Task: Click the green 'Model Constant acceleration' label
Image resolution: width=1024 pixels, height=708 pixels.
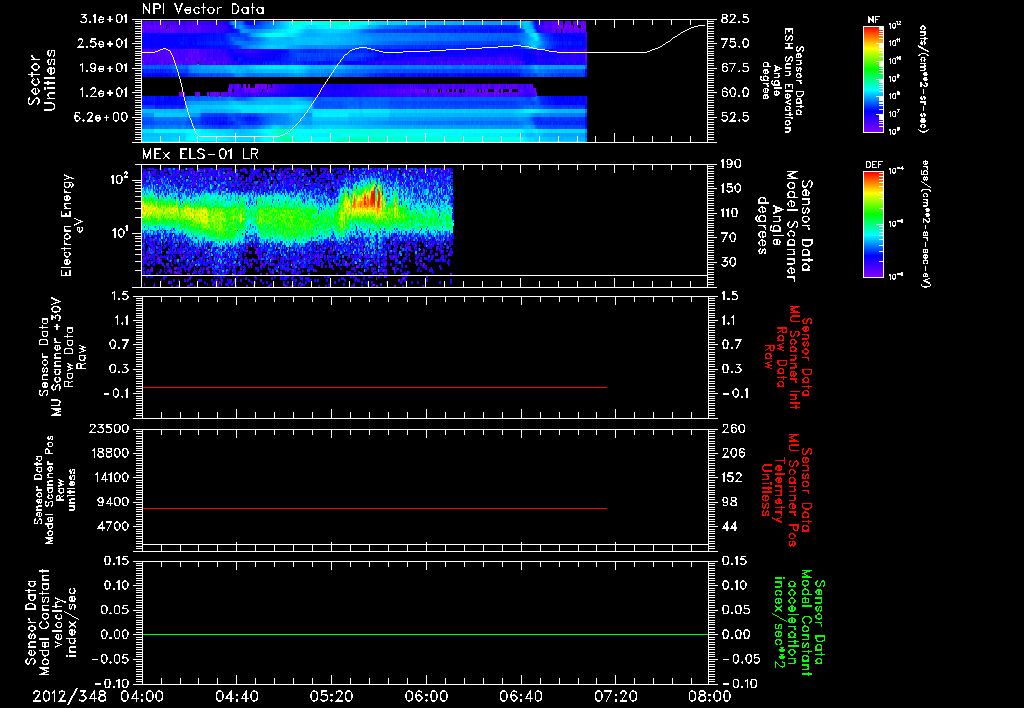Action: click(798, 624)
